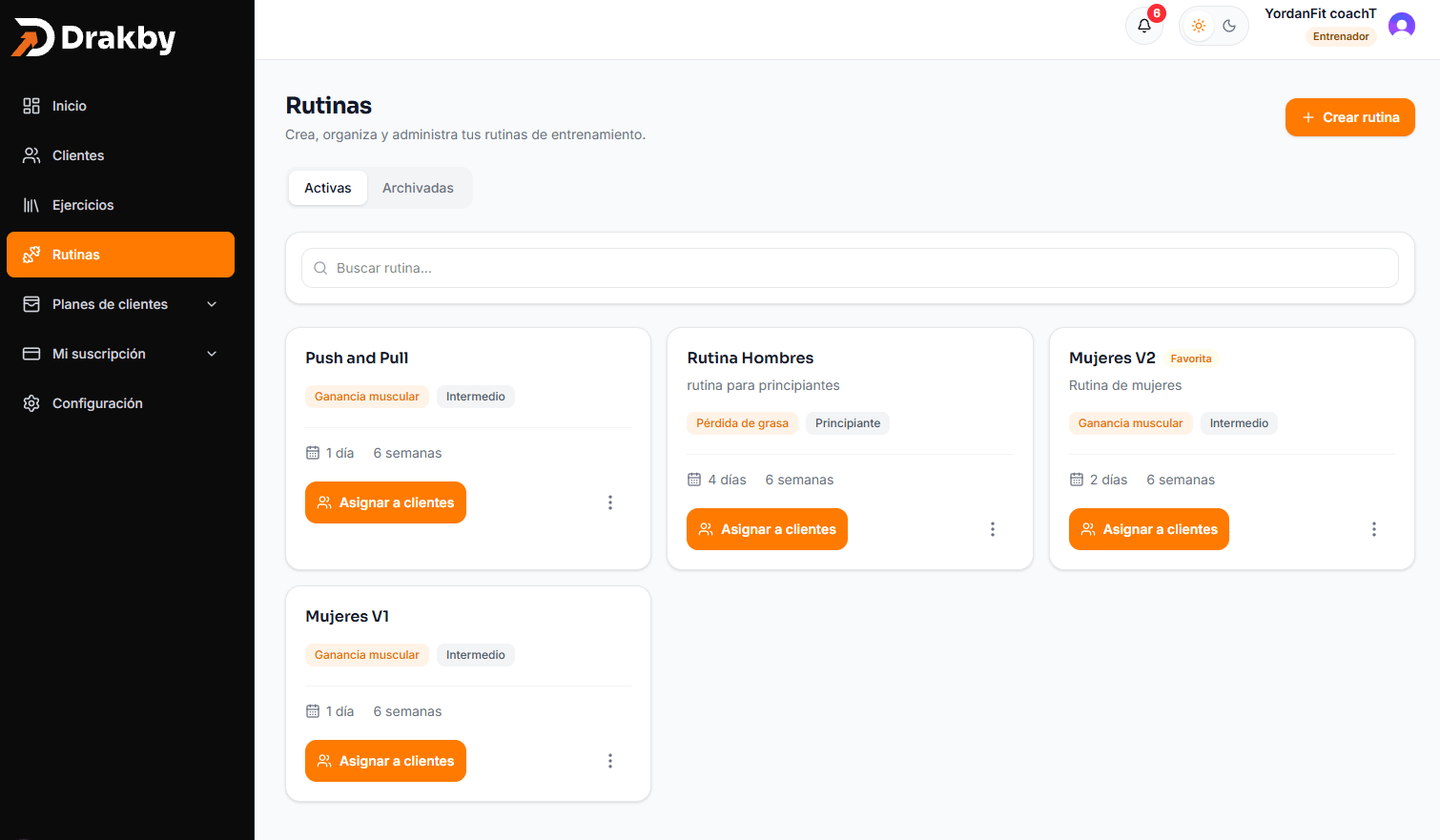
Task: Open Push and Pull three-dot menu
Action: [x=610, y=502]
